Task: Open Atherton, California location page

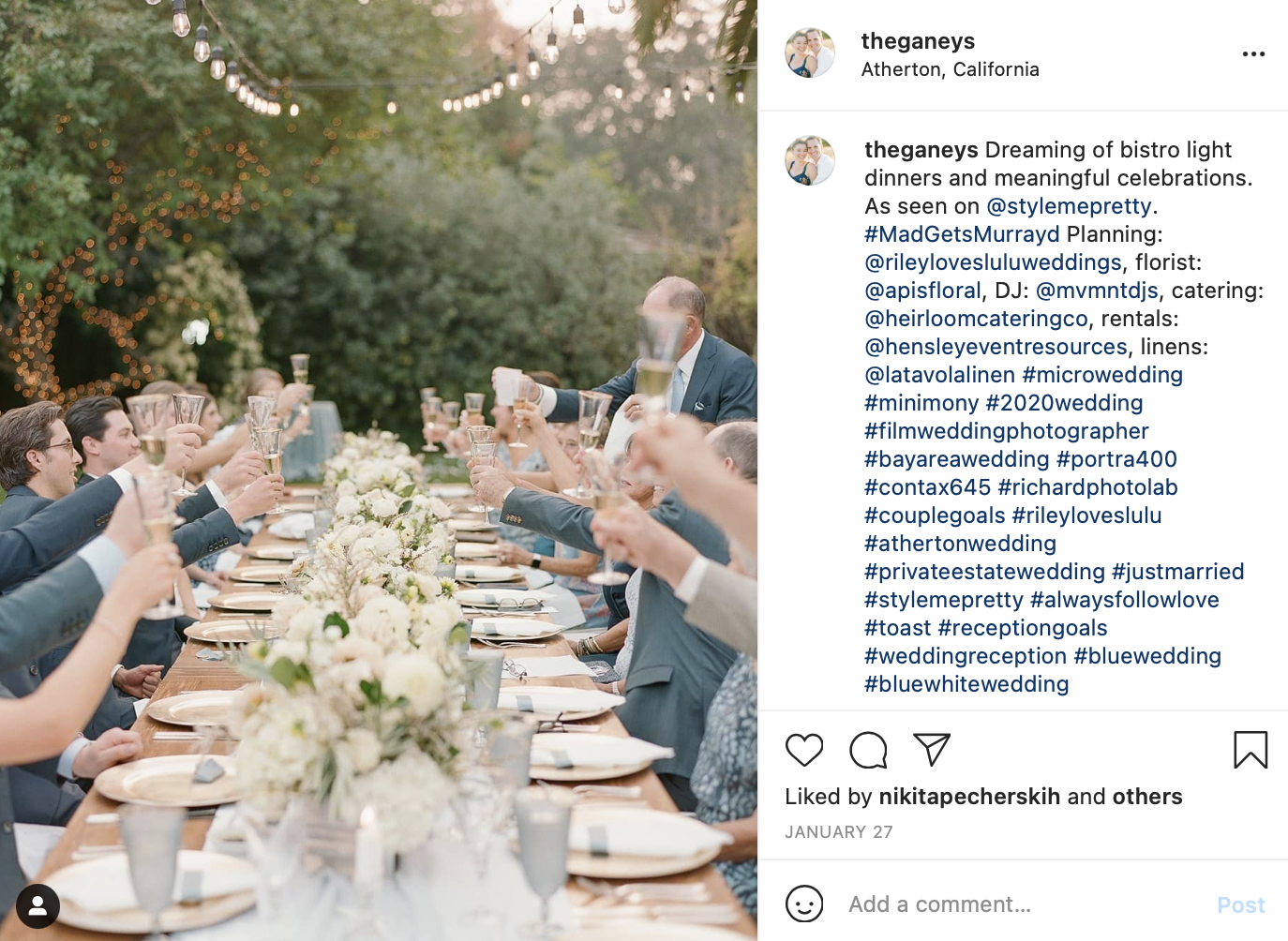Action: (x=950, y=69)
